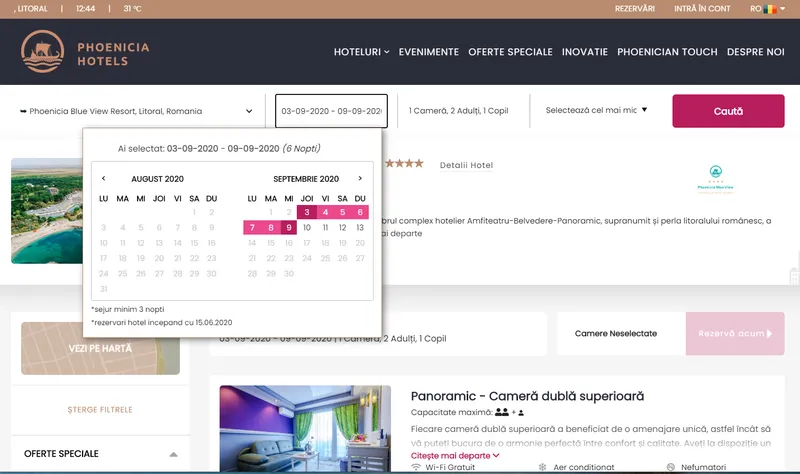
Task: Open the Hoteluri dropdown menu
Action: (361, 52)
